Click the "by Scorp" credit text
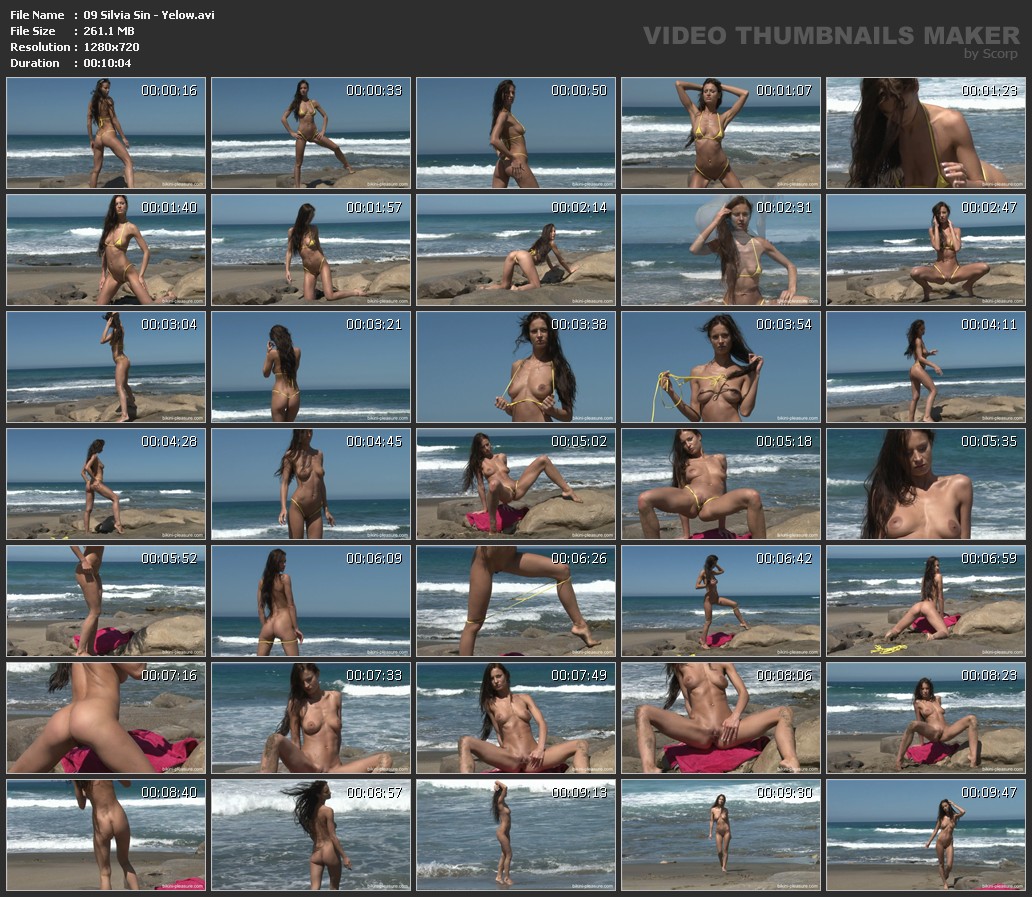Screen dimensions: 1032x897 [x=990, y=54]
